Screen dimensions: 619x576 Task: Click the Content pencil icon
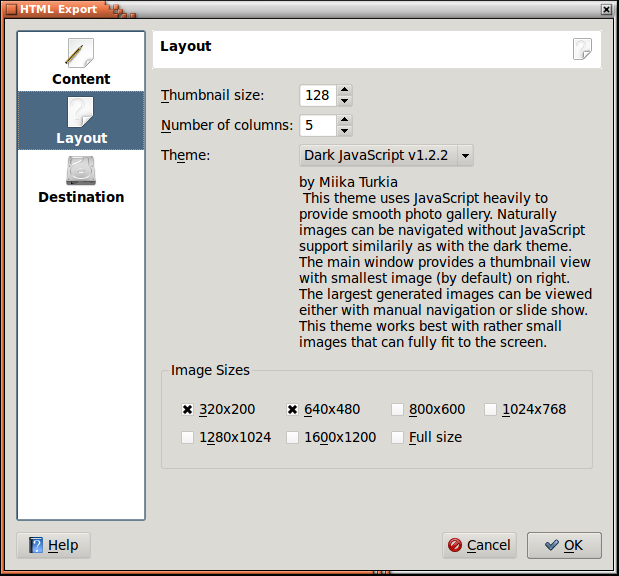79,53
